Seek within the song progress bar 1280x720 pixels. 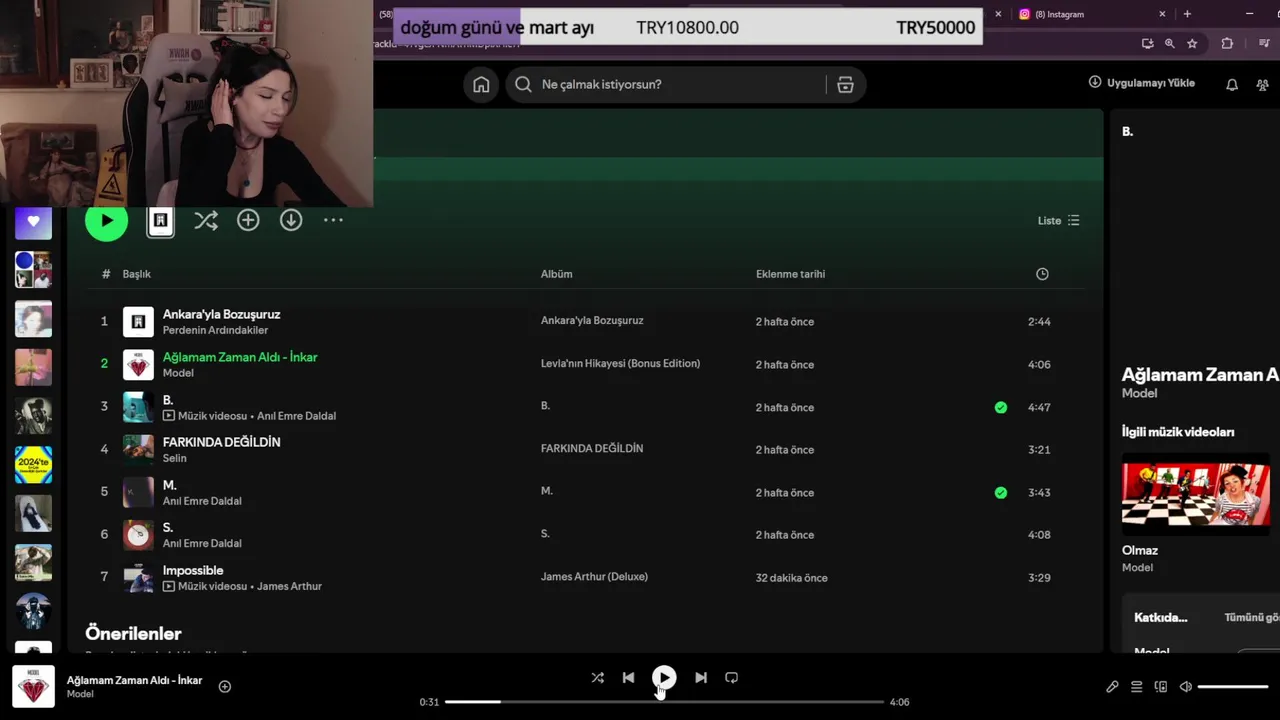coord(664,702)
